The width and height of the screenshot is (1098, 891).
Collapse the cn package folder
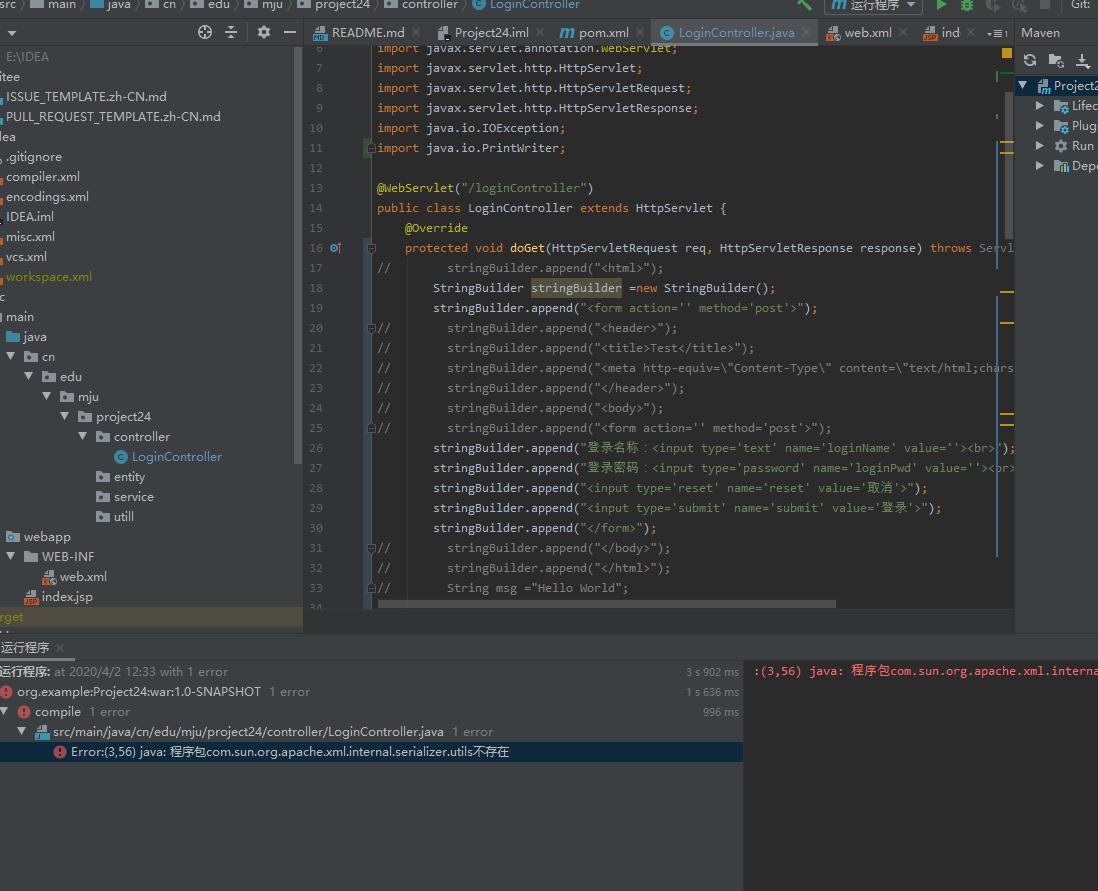point(11,357)
